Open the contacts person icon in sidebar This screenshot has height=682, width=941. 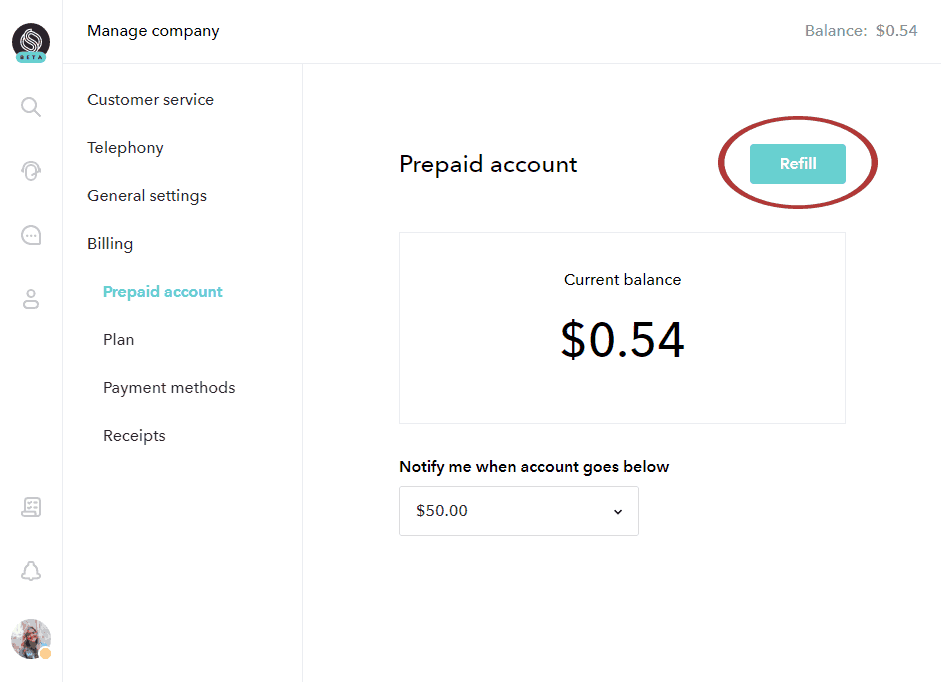click(x=31, y=299)
